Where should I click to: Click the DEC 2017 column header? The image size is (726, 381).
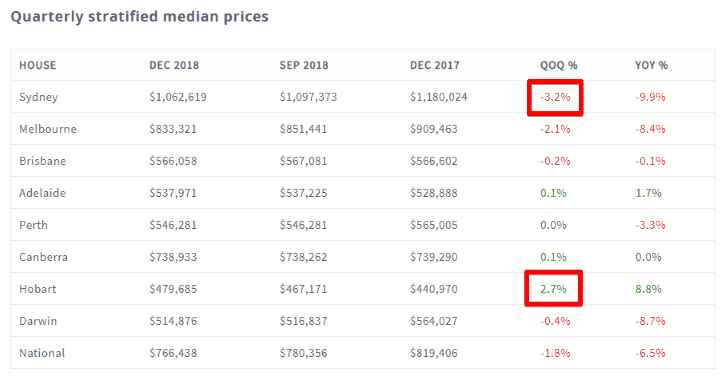point(435,65)
